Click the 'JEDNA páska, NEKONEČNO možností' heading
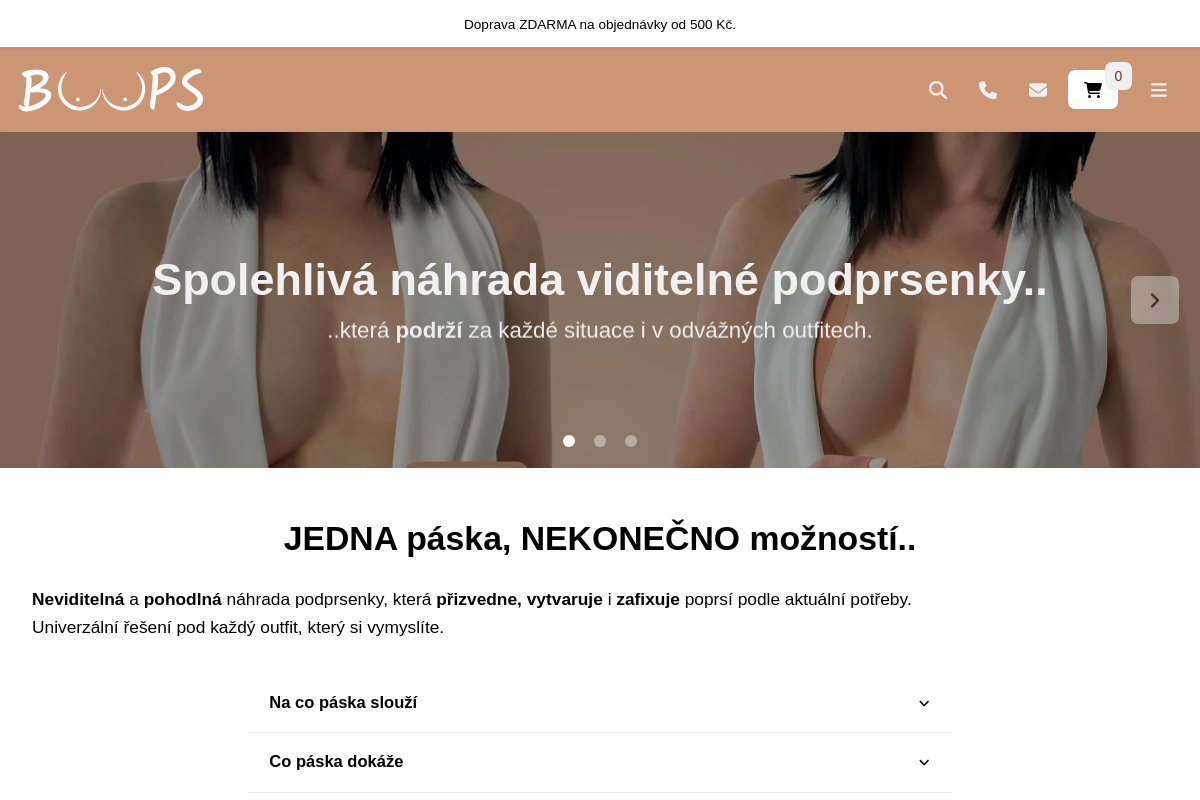Image resolution: width=1200 pixels, height=800 pixels. [600, 538]
